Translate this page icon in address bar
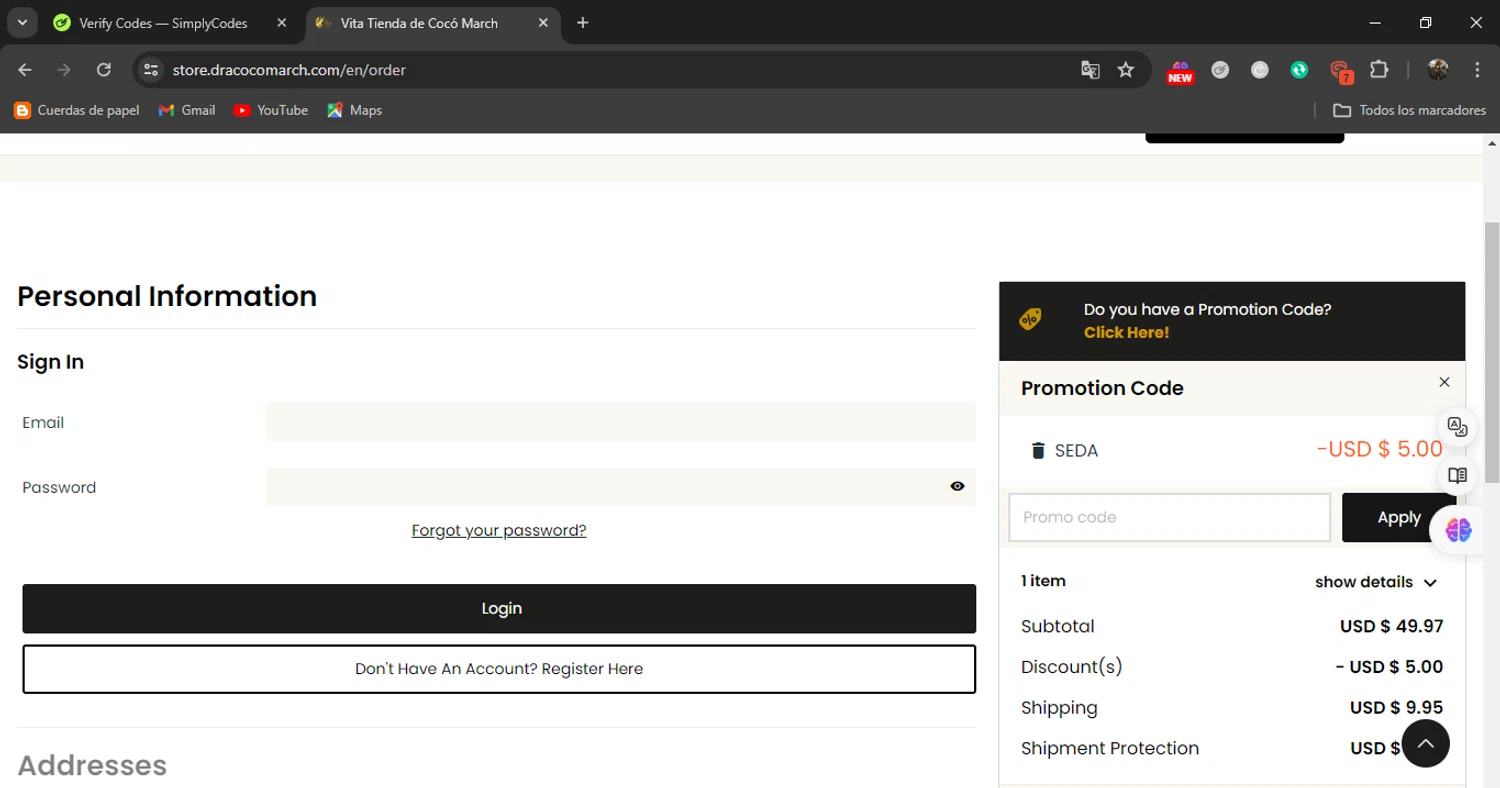Screen dimensions: 1500x788 point(1091,70)
